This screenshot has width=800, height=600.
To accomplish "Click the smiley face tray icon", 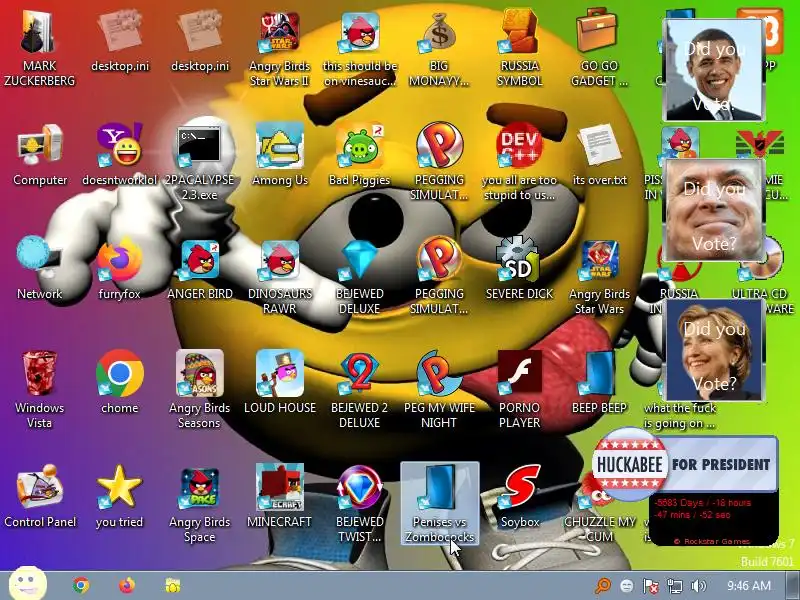I will point(627,586).
